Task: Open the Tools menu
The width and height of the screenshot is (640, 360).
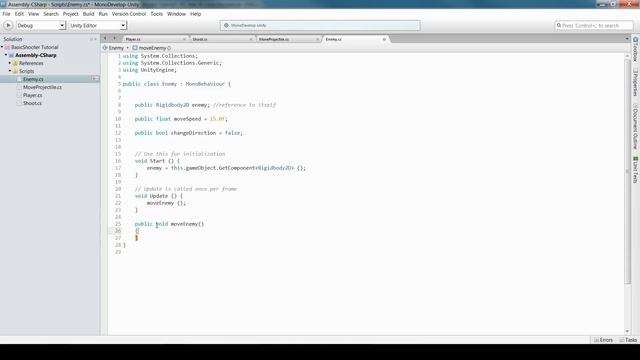Action: click(157, 14)
